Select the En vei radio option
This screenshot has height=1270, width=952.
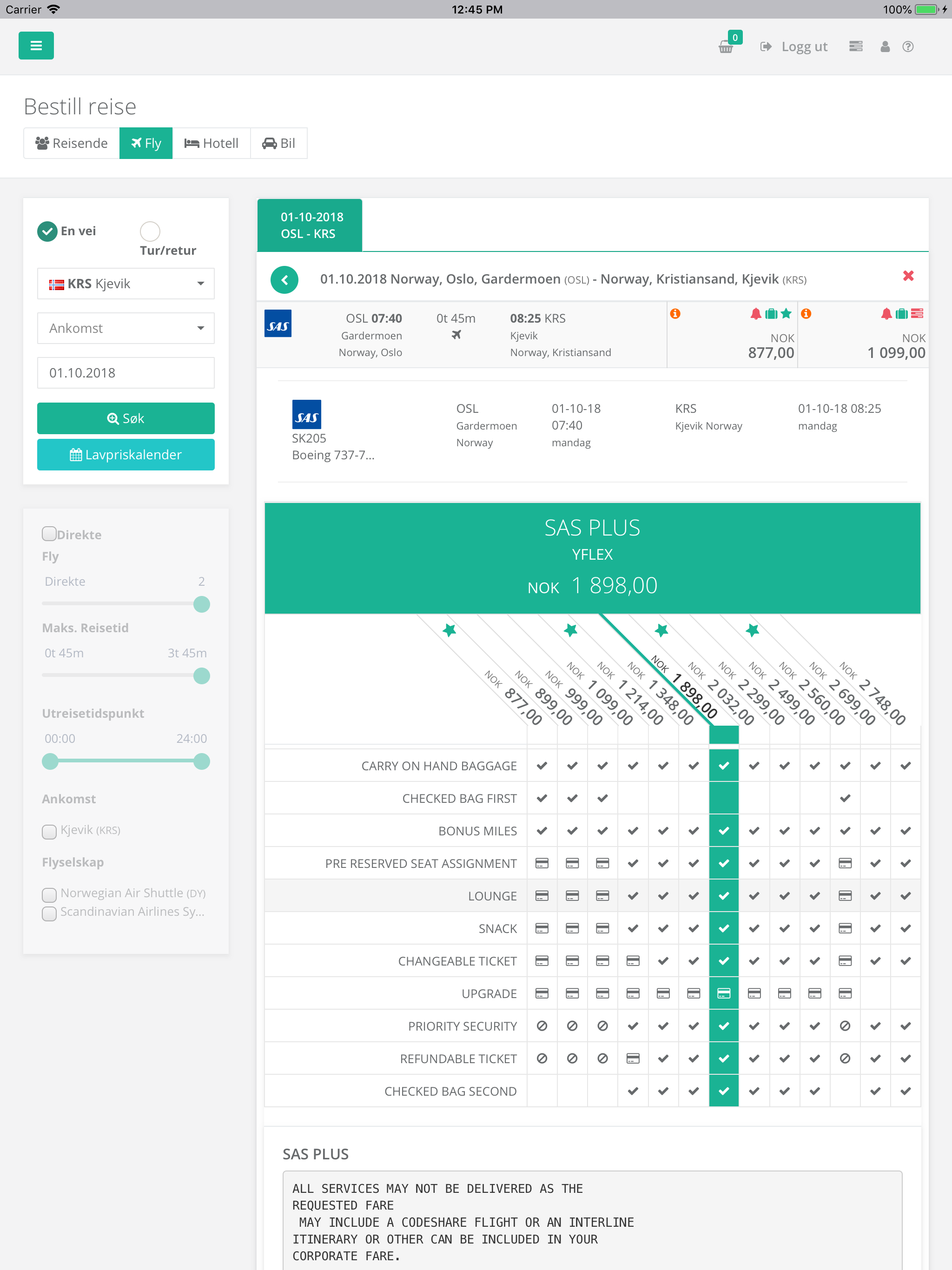tap(47, 232)
